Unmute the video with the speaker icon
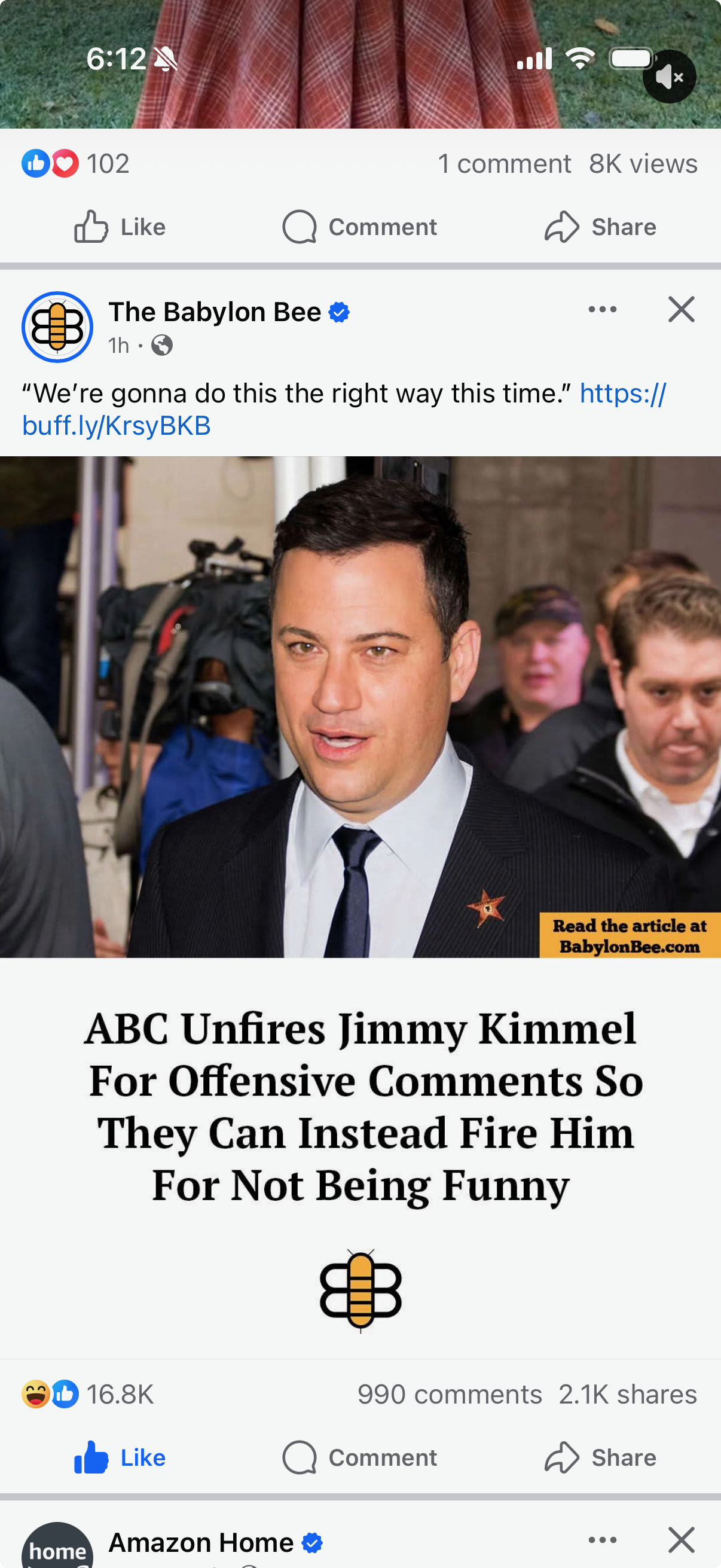The height and width of the screenshot is (1568, 721). click(x=669, y=77)
